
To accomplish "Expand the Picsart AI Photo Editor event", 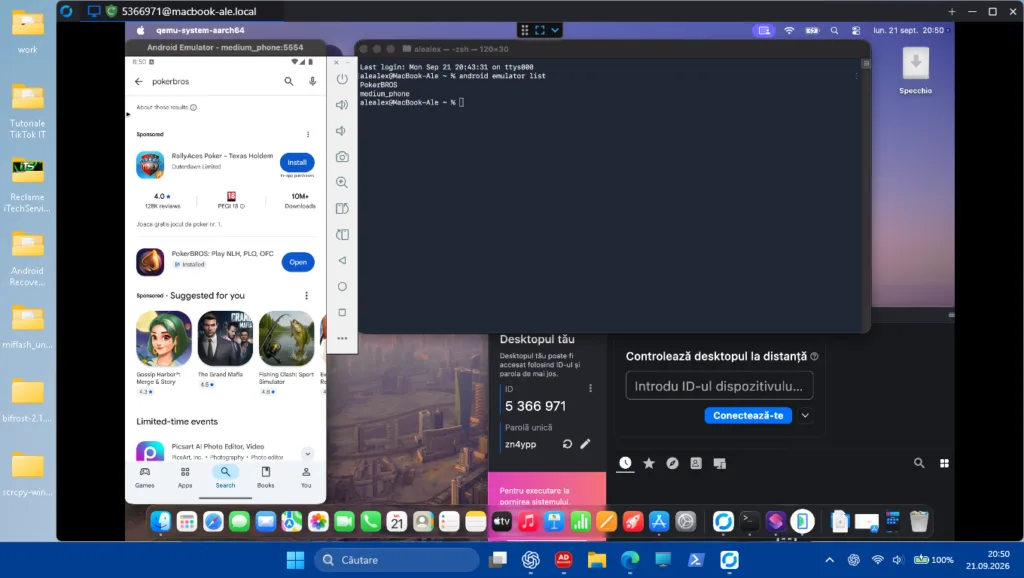I will [x=308, y=453].
